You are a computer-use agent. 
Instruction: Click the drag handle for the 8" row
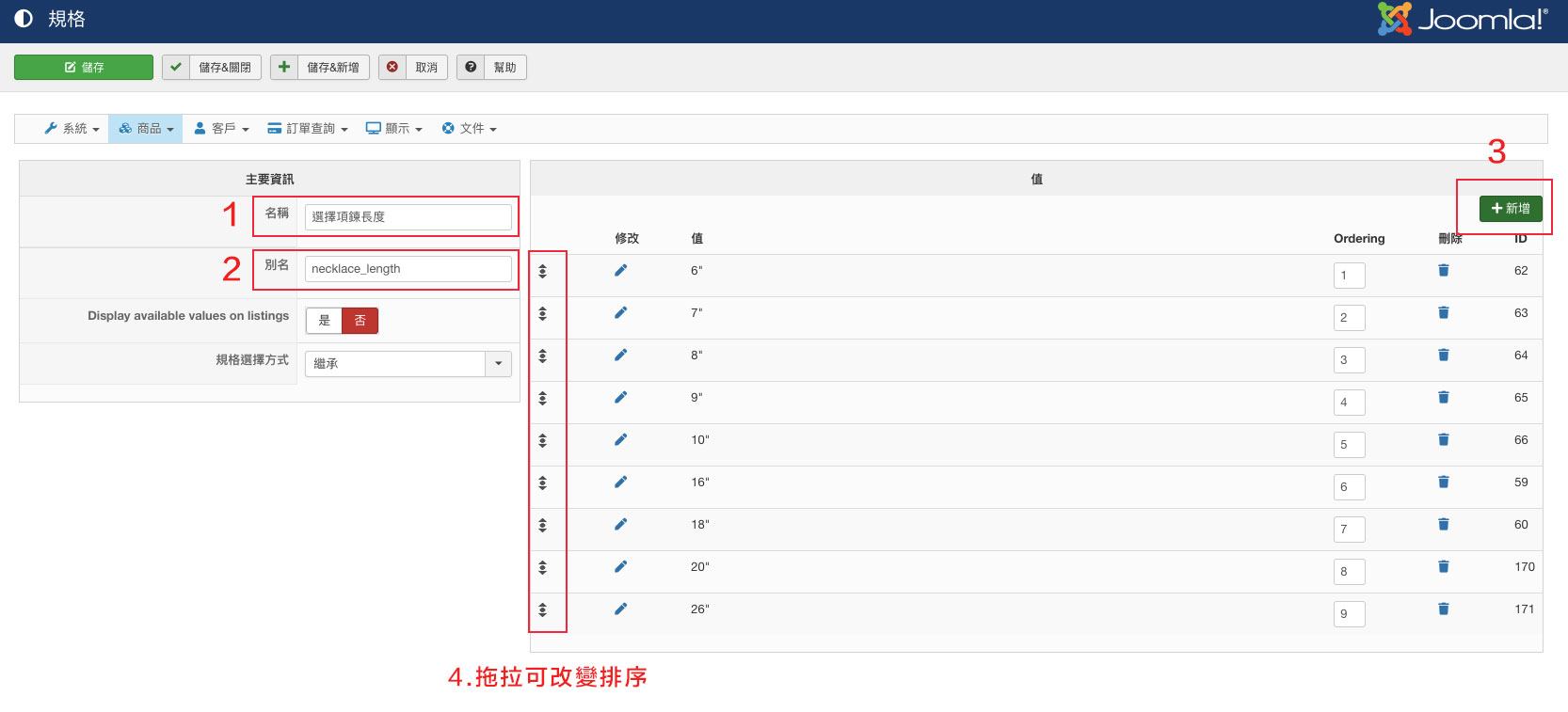[x=543, y=356]
